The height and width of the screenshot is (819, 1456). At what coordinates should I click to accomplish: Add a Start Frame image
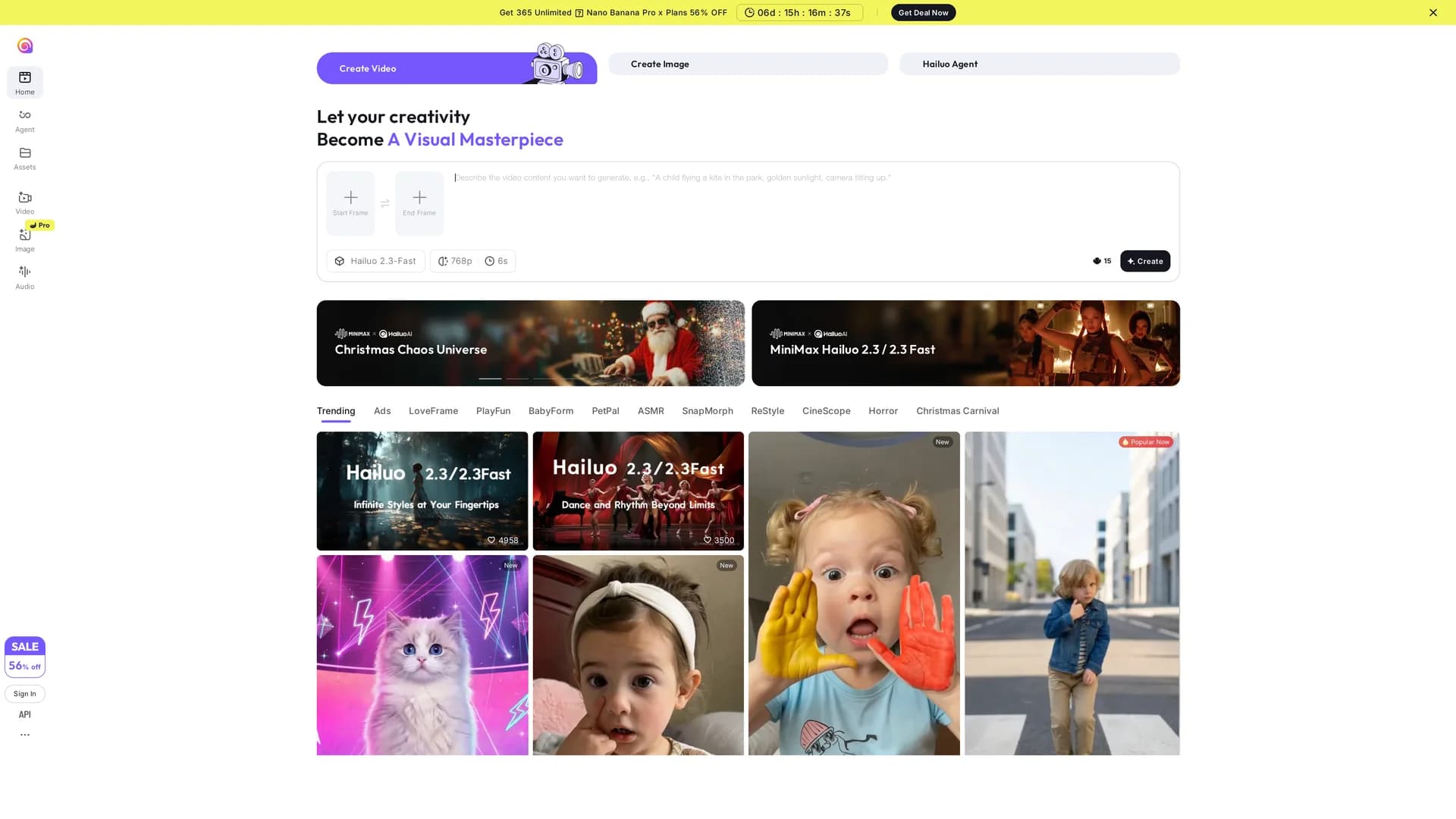[x=350, y=203]
